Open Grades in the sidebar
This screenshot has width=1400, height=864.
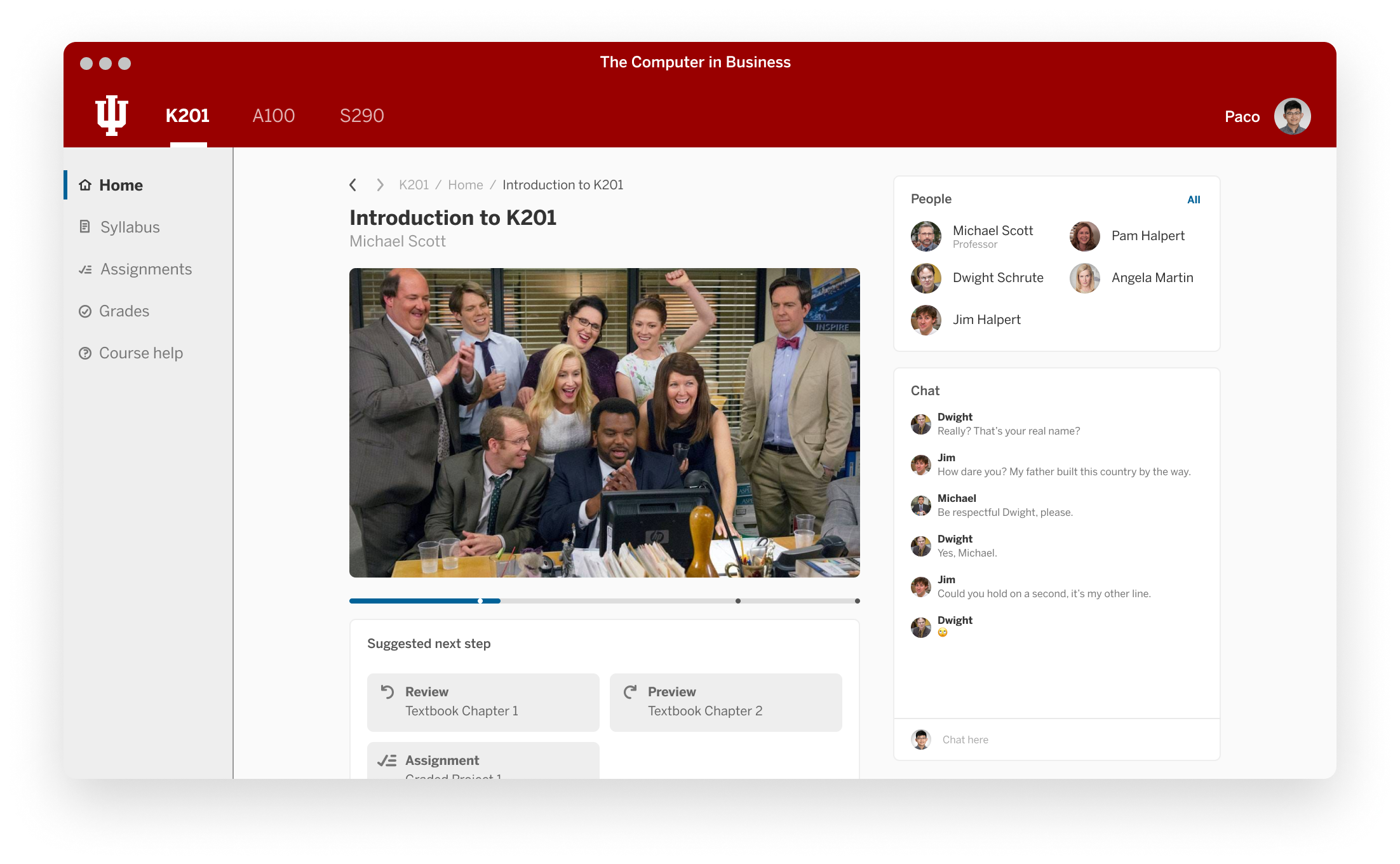click(149, 311)
